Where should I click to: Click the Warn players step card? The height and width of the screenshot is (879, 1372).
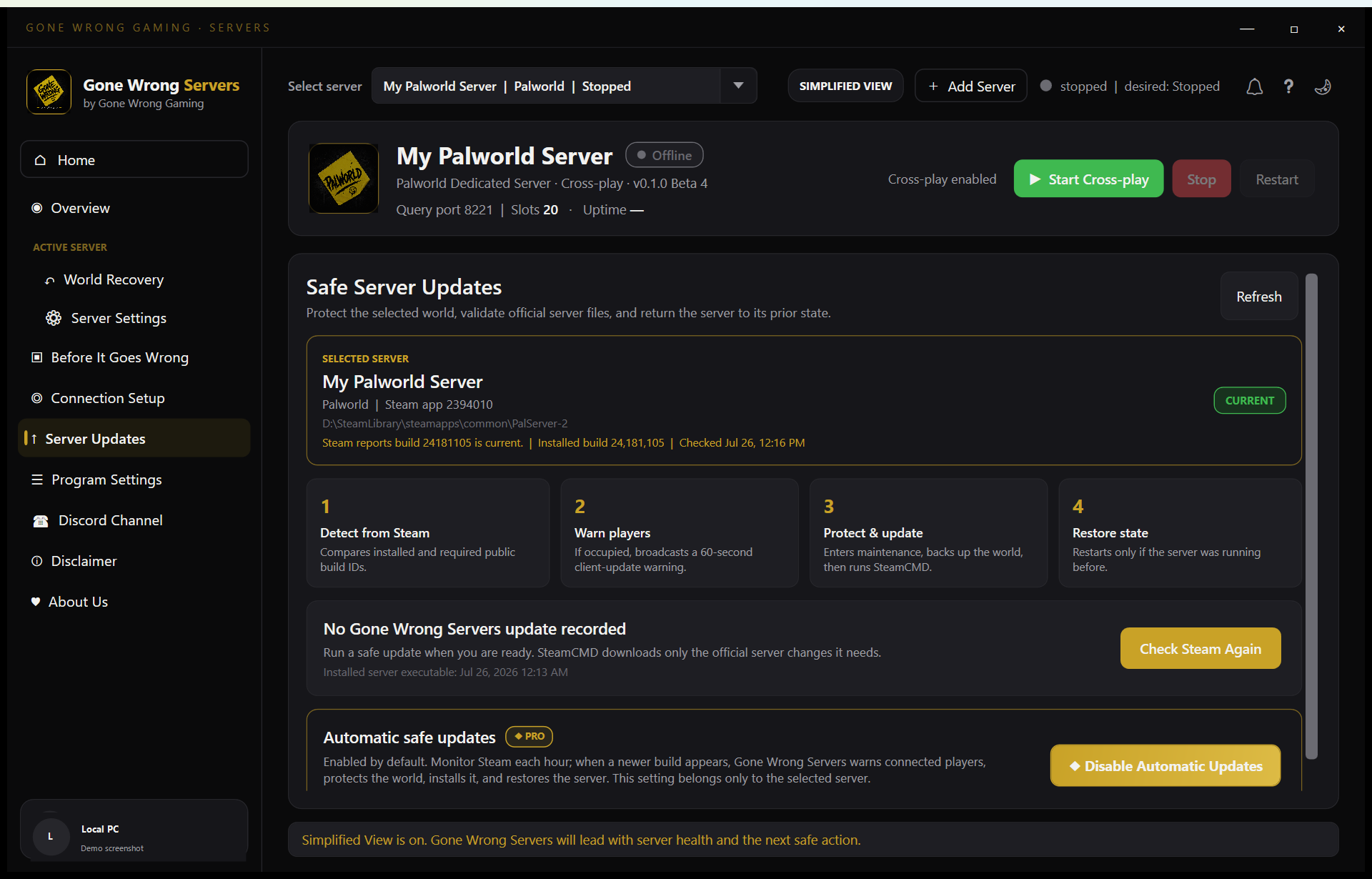click(x=679, y=533)
